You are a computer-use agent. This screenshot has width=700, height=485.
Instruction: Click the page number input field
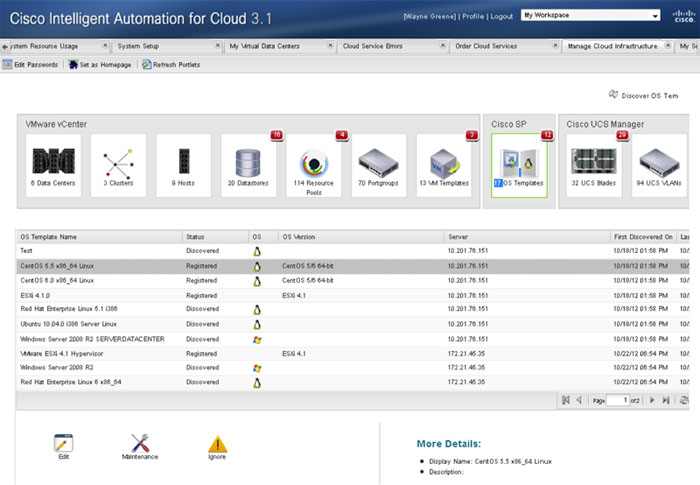618,400
